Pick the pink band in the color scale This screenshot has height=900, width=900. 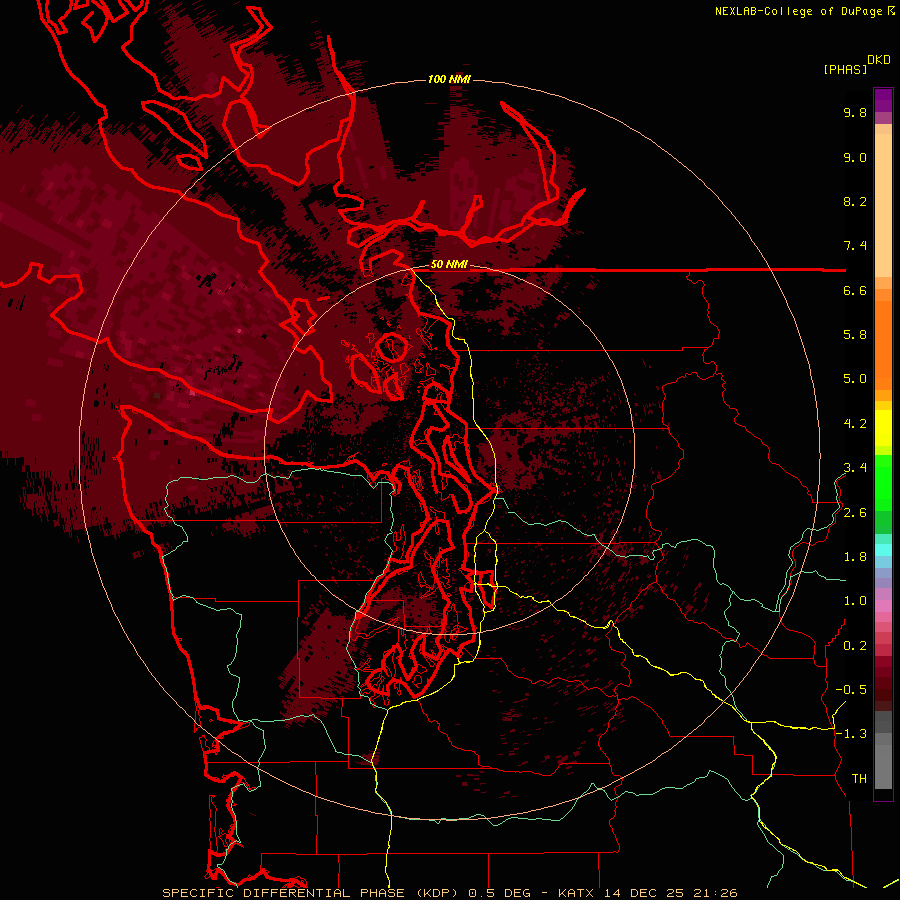(x=883, y=606)
